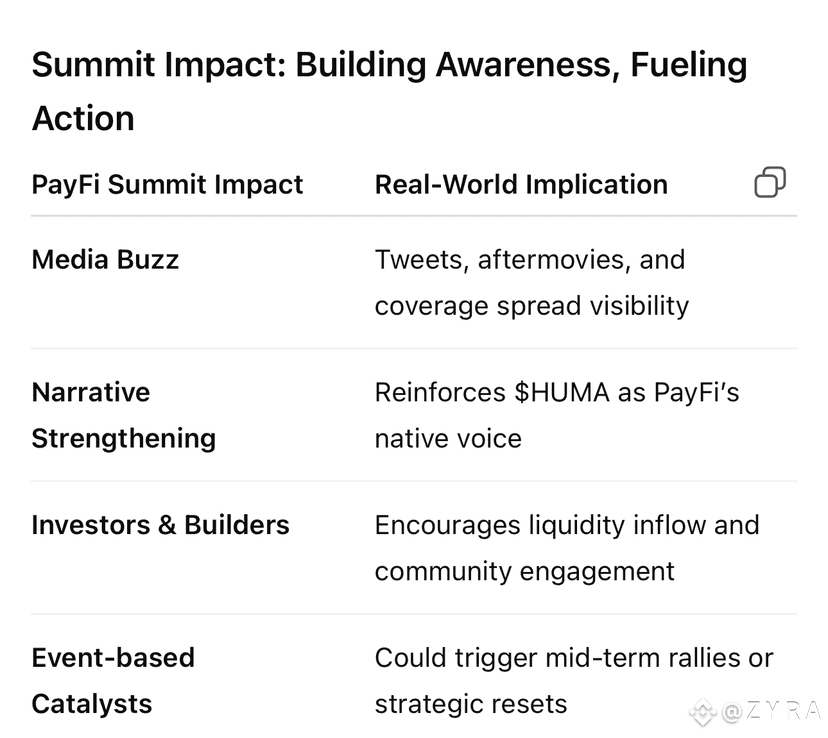Image resolution: width=828 pixels, height=738 pixels.
Task: Click the 'Reinforces $HUMA' description cell
Action: point(557,415)
